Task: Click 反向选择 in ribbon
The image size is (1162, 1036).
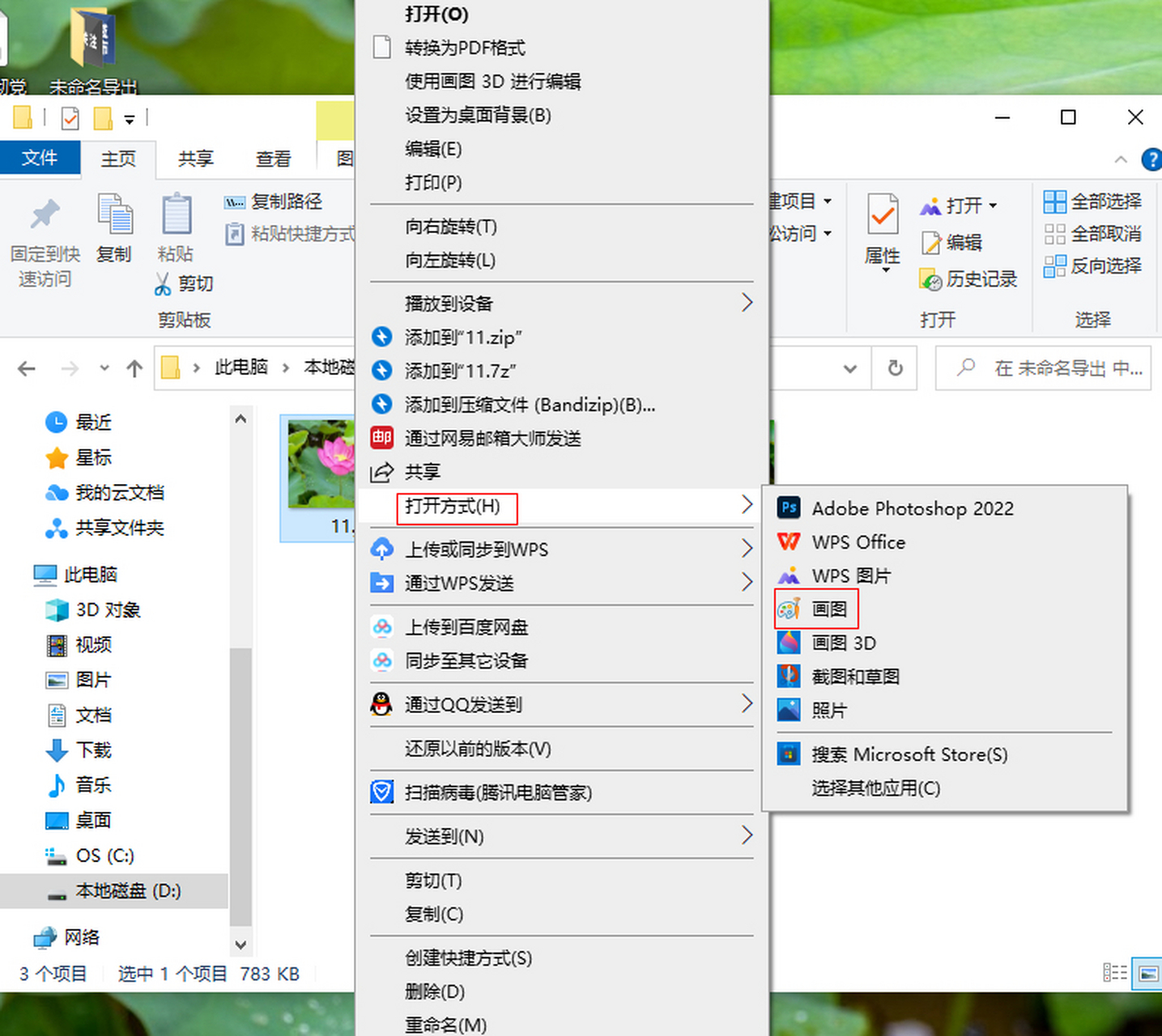Action: pyautogui.click(x=1092, y=265)
